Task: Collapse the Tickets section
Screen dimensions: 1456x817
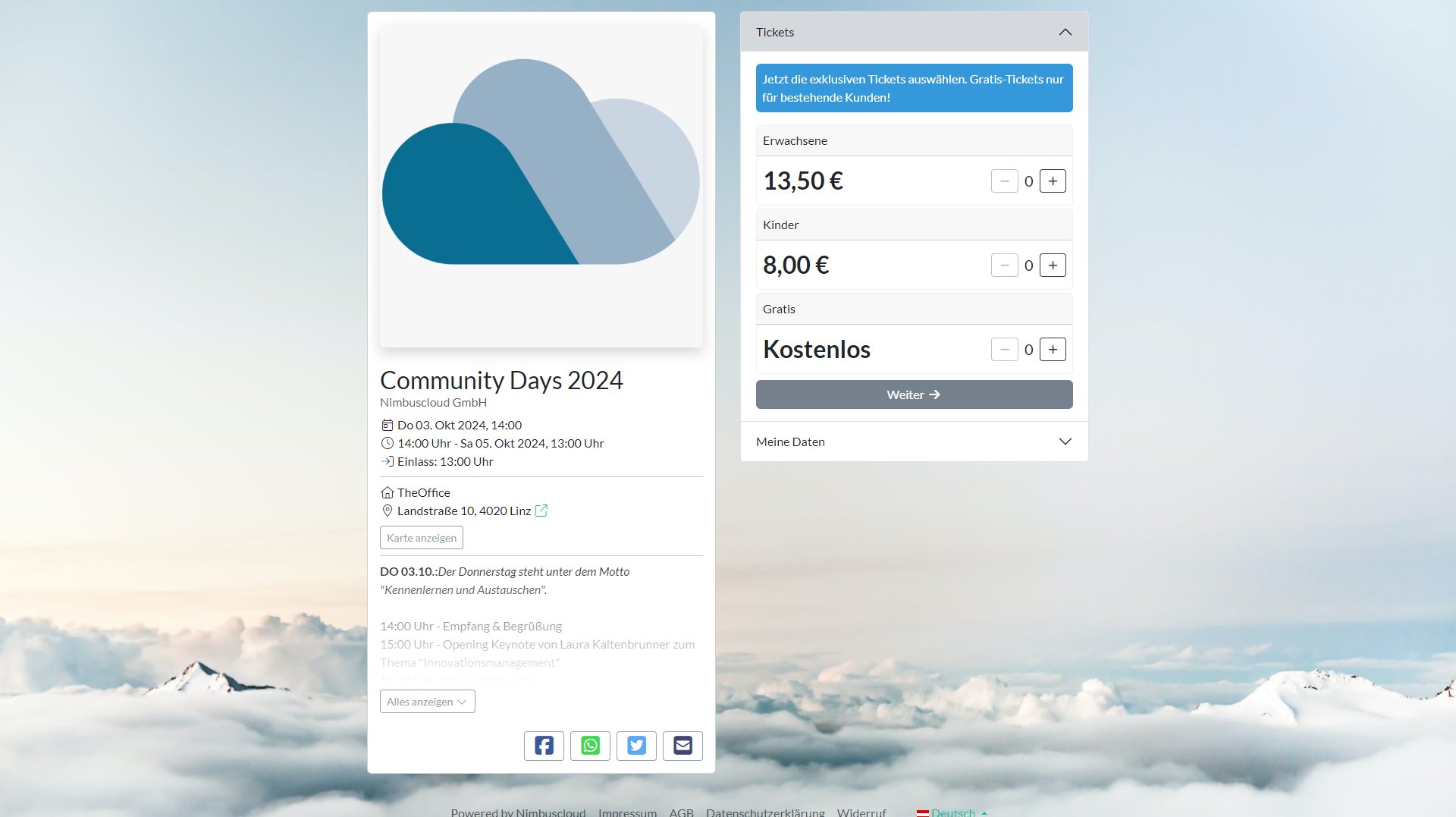Action: tap(1065, 32)
